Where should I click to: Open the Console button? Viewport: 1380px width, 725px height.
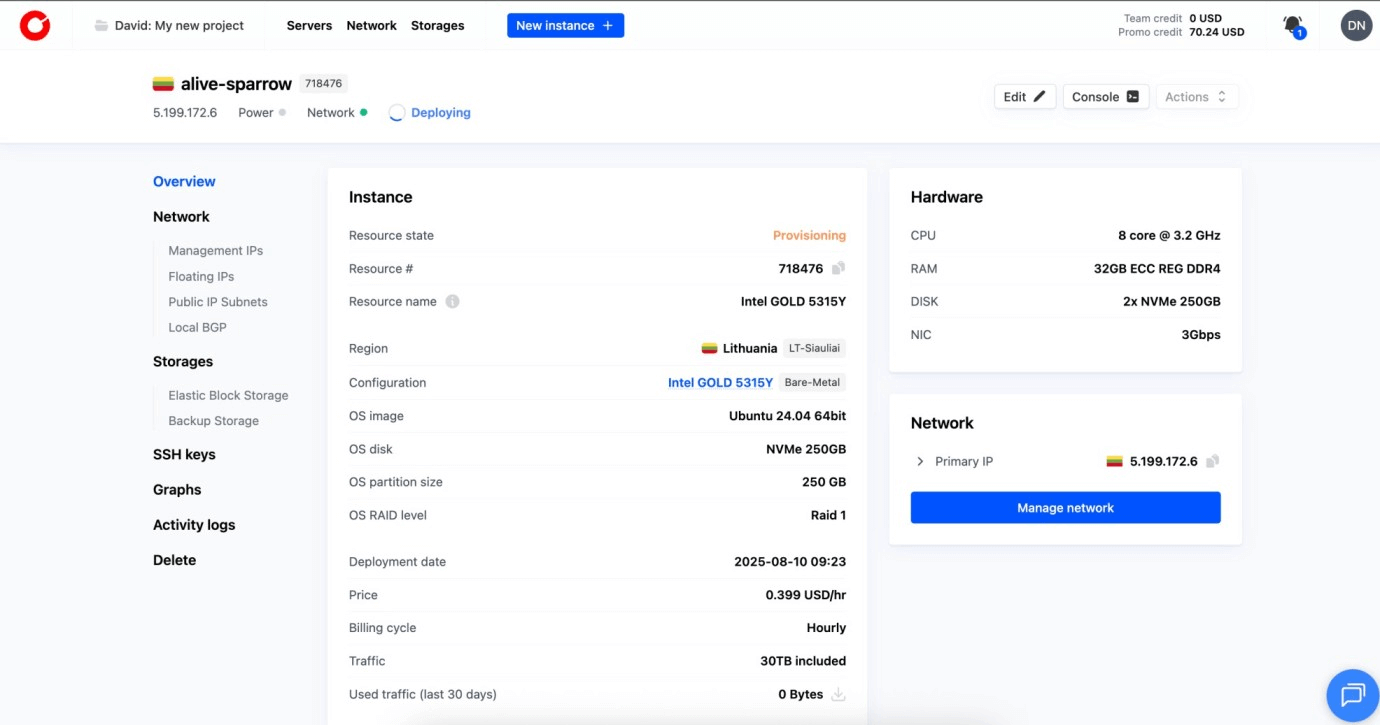pyautogui.click(x=1105, y=97)
